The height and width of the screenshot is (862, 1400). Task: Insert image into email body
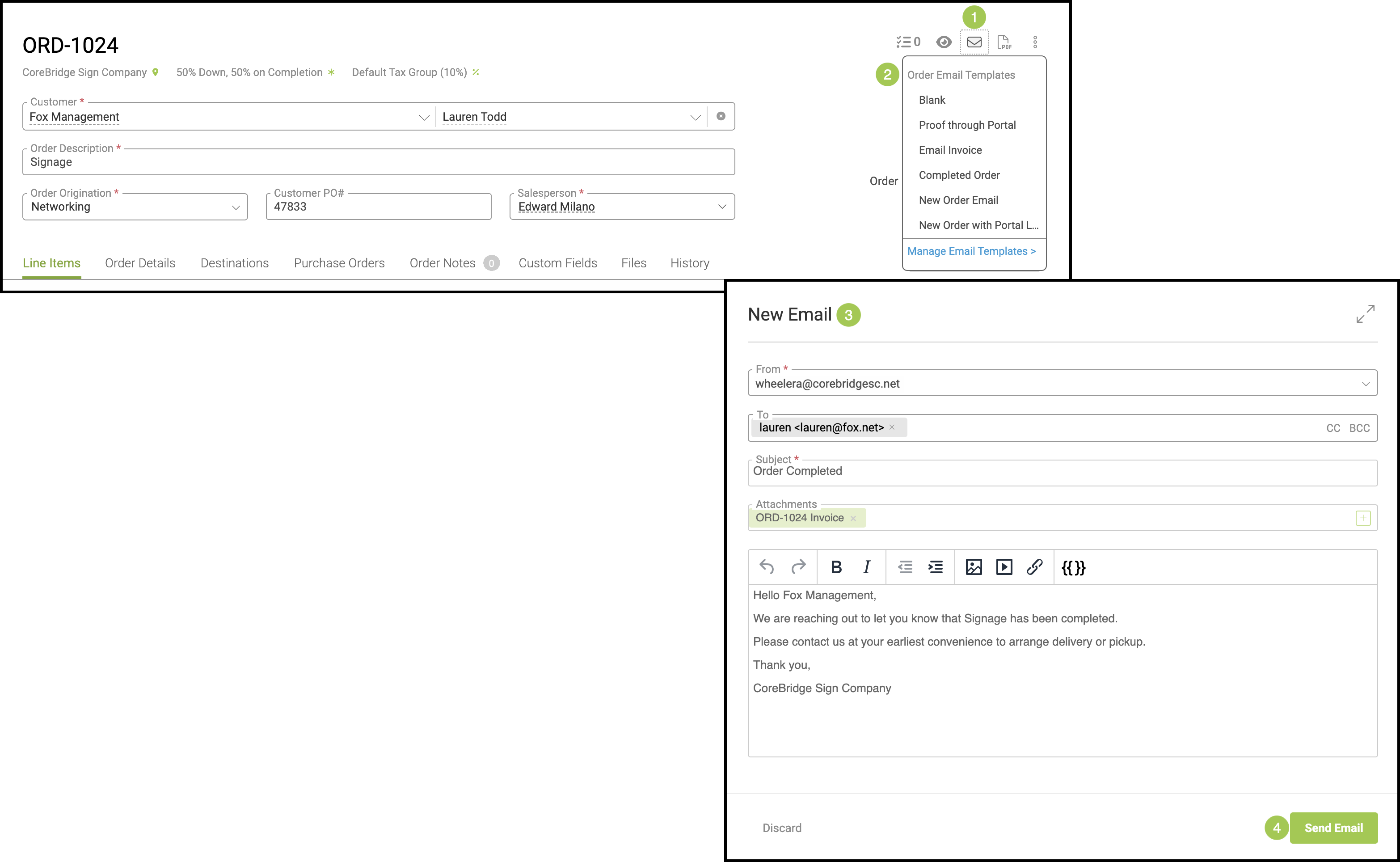click(x=973, y=566)
